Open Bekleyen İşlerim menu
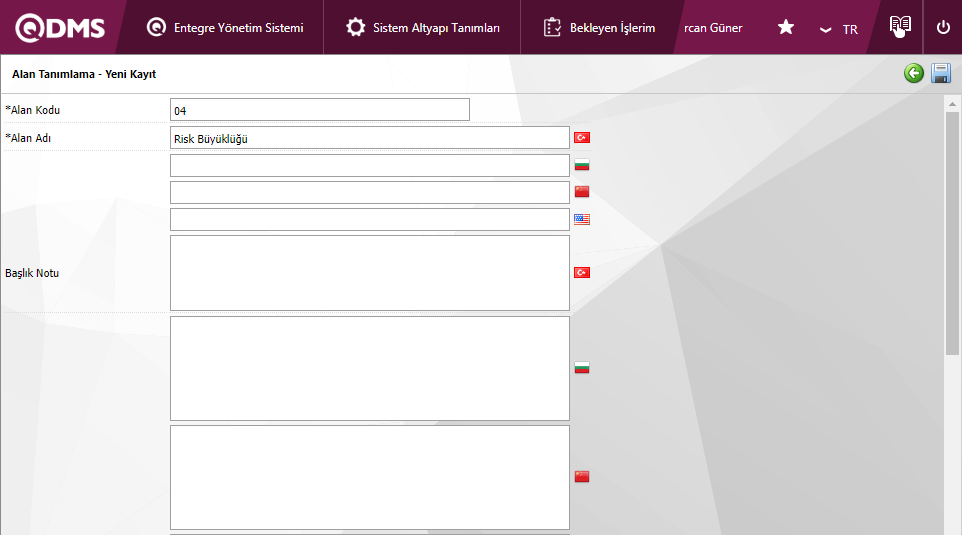This screenshot has width=962, height=535. tap(600, 28)
